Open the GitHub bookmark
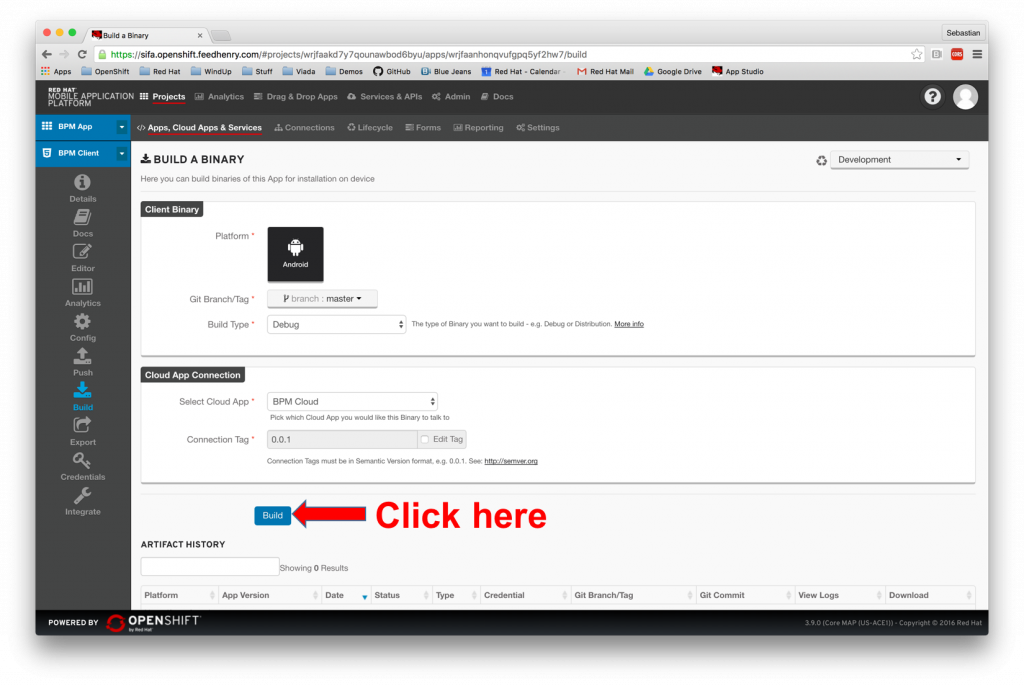Image resolution: width=1024 pixels, height=686 pixels. tap(391, 71)
